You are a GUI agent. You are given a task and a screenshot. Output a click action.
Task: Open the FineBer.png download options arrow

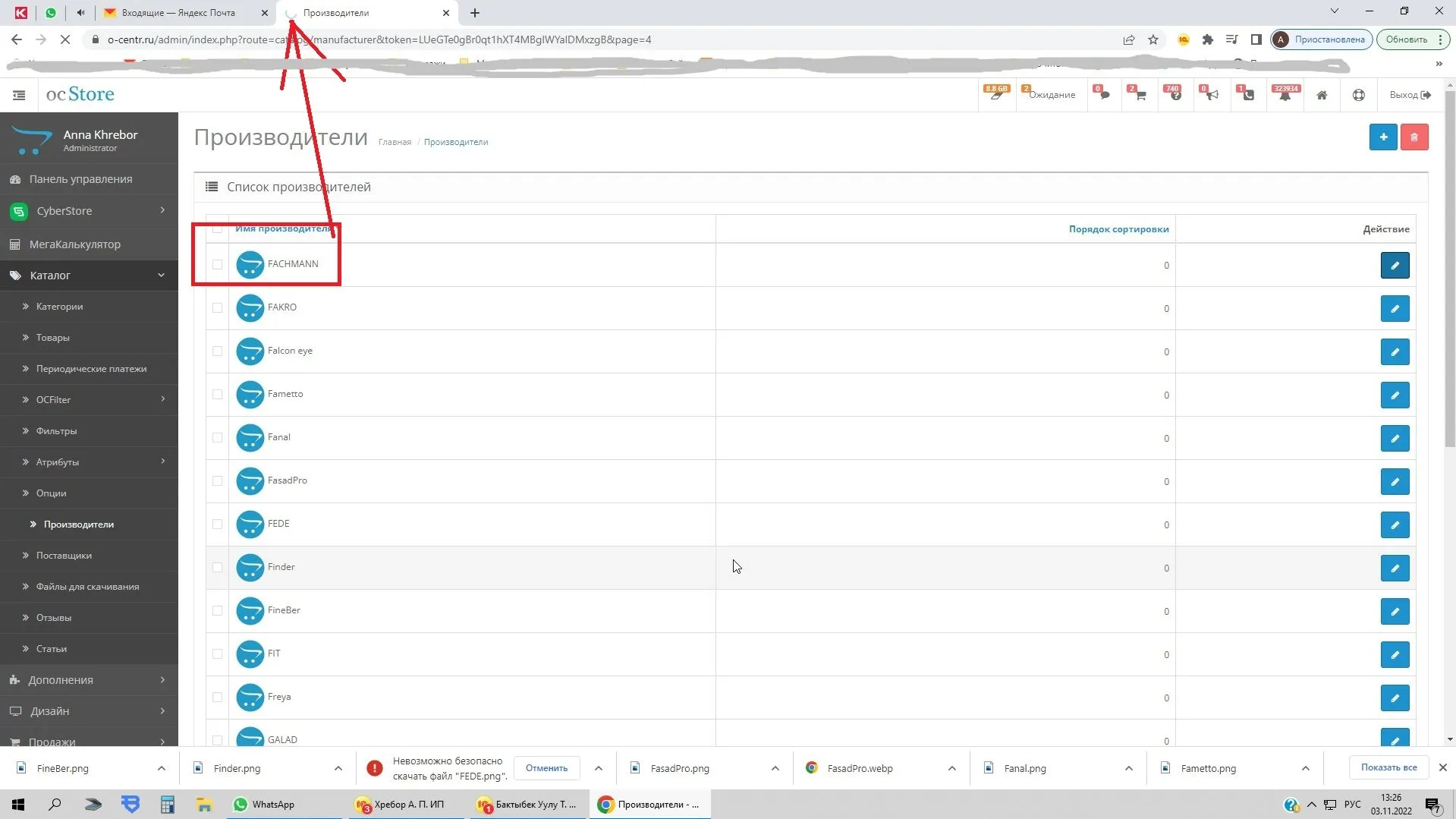click(161, 768)
